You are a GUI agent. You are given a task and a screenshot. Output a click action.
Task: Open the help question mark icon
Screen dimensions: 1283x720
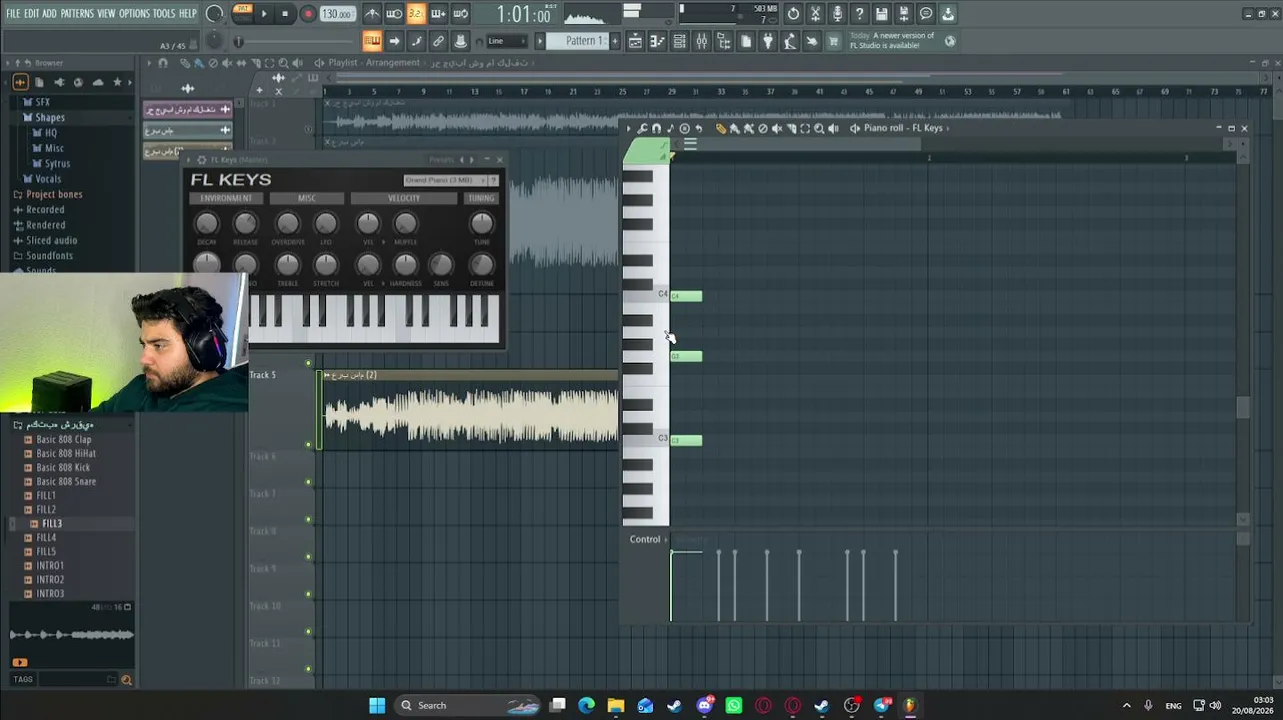pyautogui.click(x=859, y=14)
